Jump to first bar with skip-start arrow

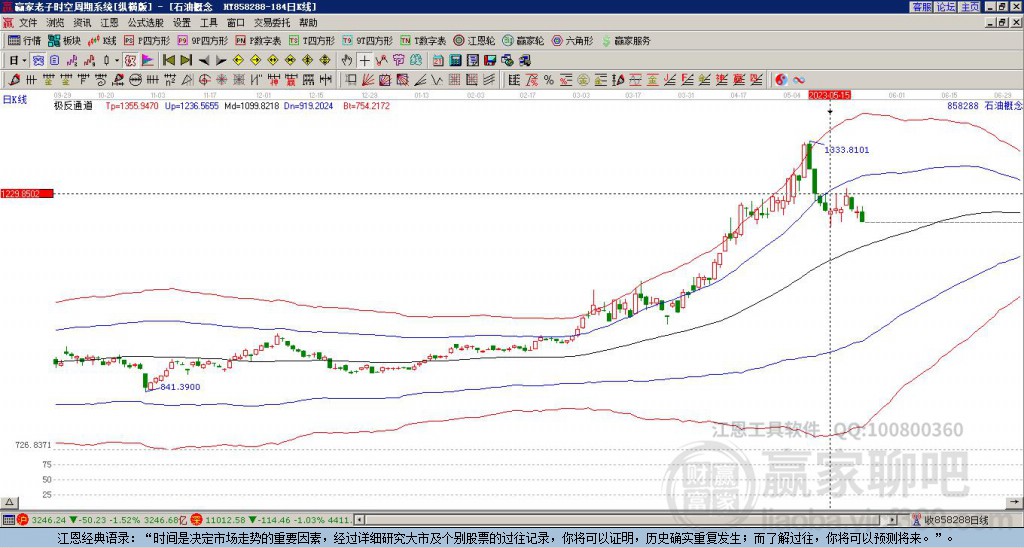point(168,60)
